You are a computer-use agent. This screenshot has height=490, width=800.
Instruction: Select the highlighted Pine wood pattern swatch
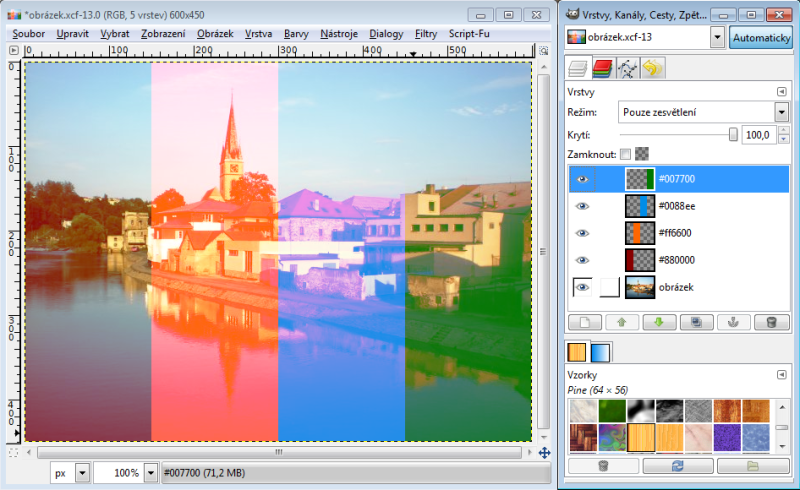coord(641,437)
